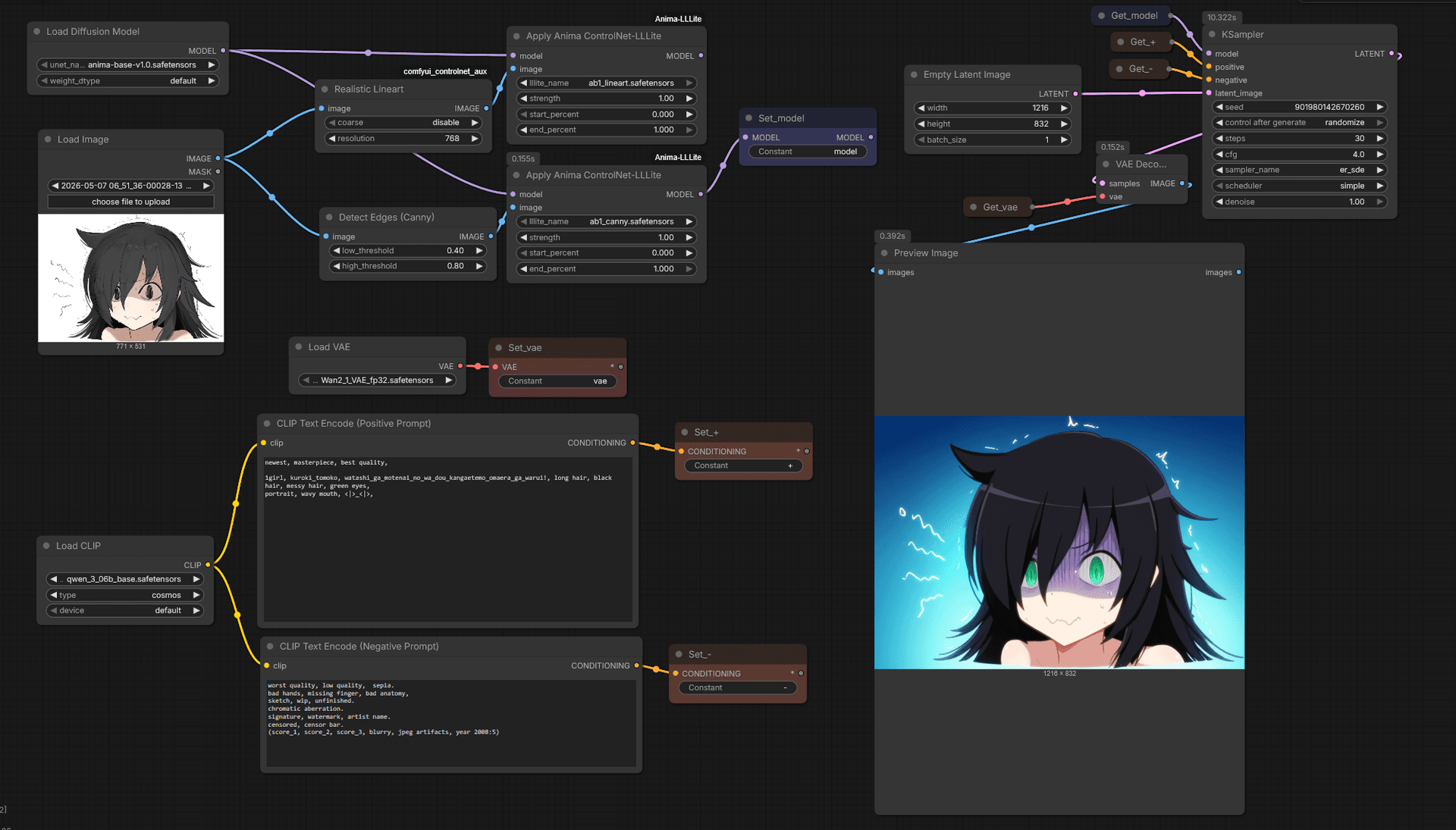Click the CLIP output slot on Load CLIP
The width and height of the screenshot is (1456, 830).
pyautogui.click(x=208, y=565)
